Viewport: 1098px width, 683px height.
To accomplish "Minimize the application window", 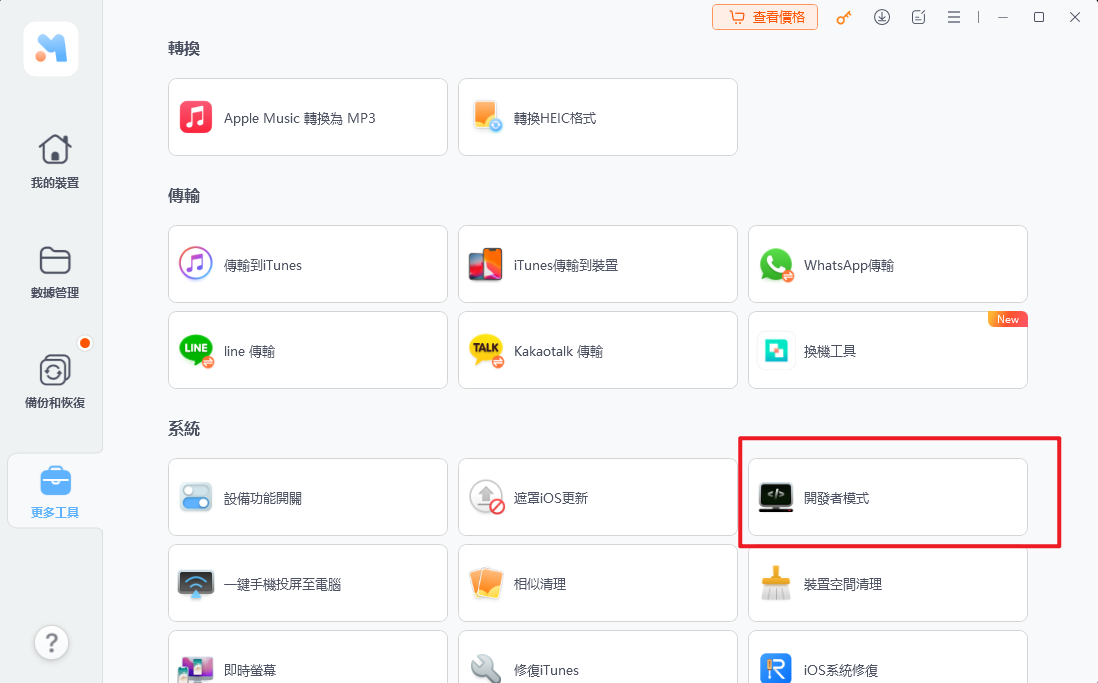I will pyautogui.click(x=1003, y=17).
